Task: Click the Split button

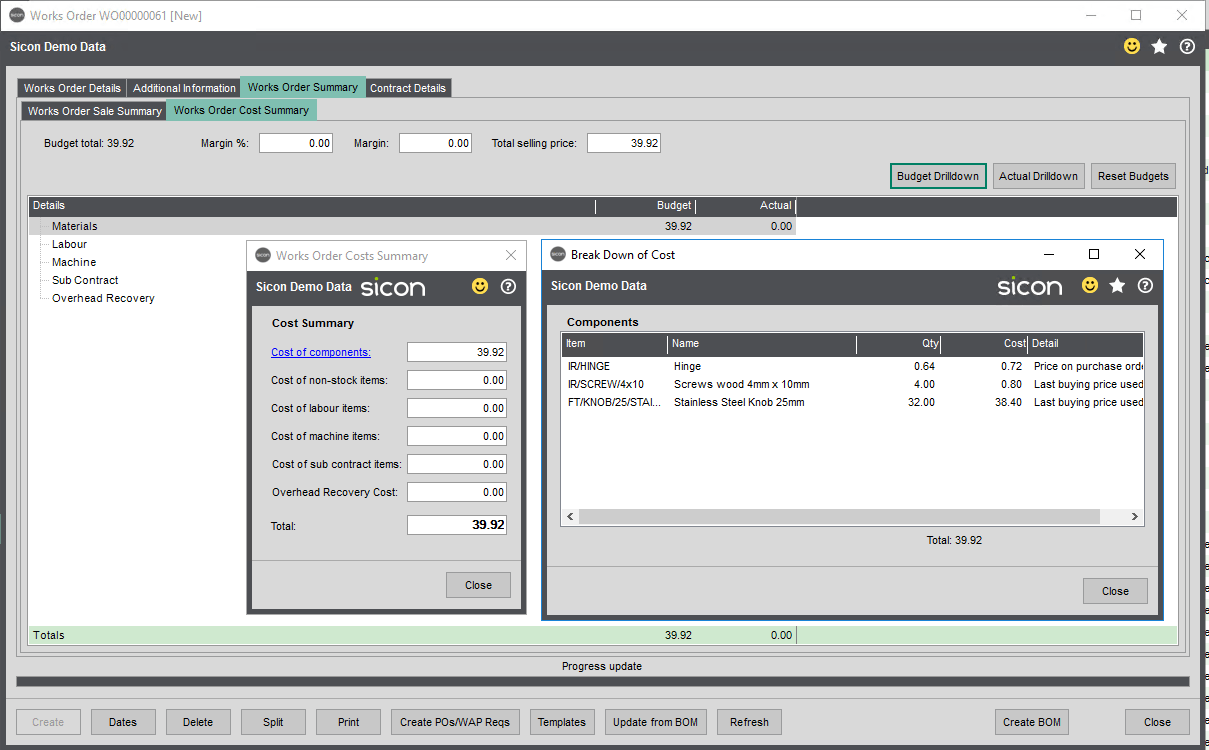Action: pyautogui.click(x=273, y=722)
